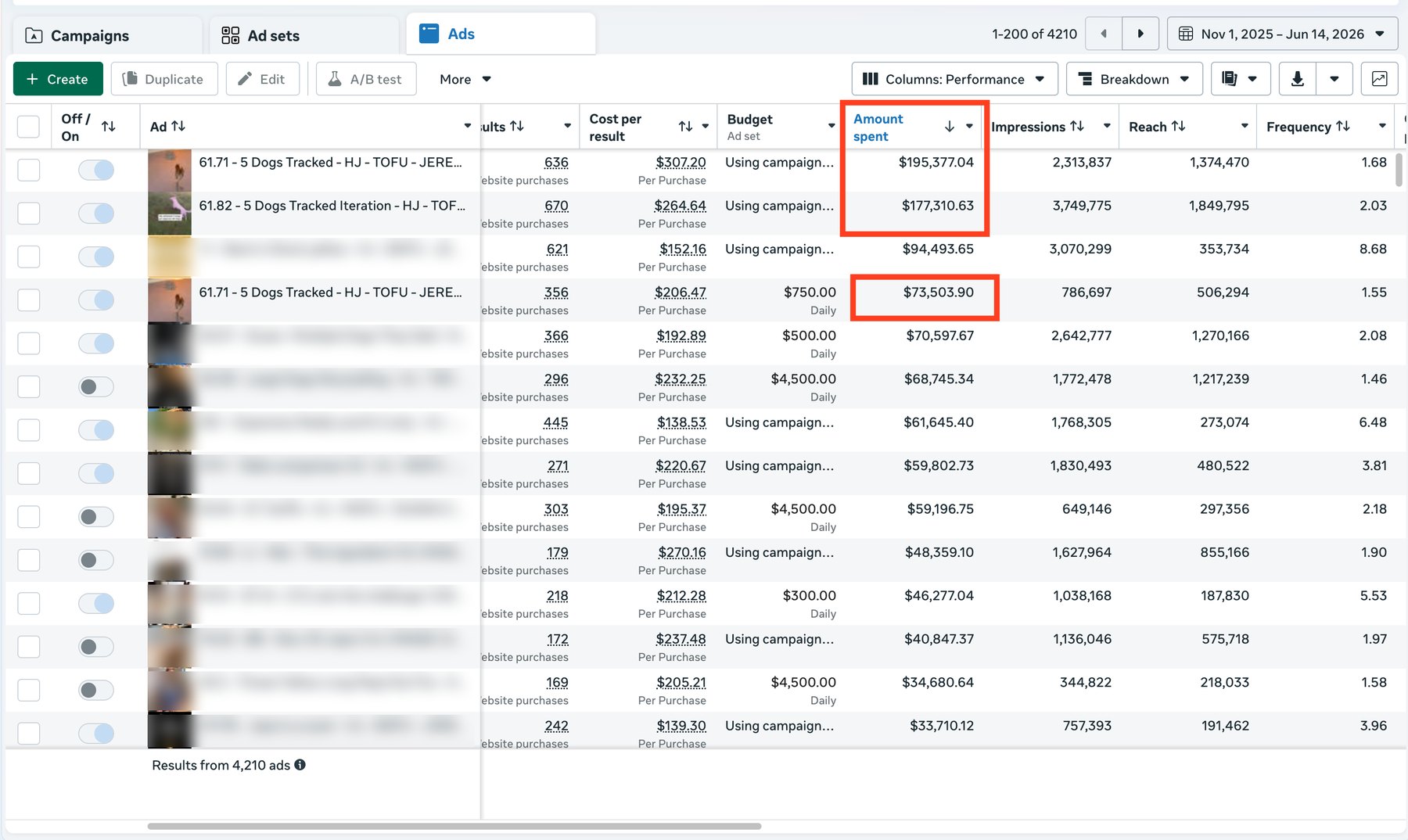1408x840 pixels.
Task: Open Impressions column options caret
Action: pos(1107,126)
